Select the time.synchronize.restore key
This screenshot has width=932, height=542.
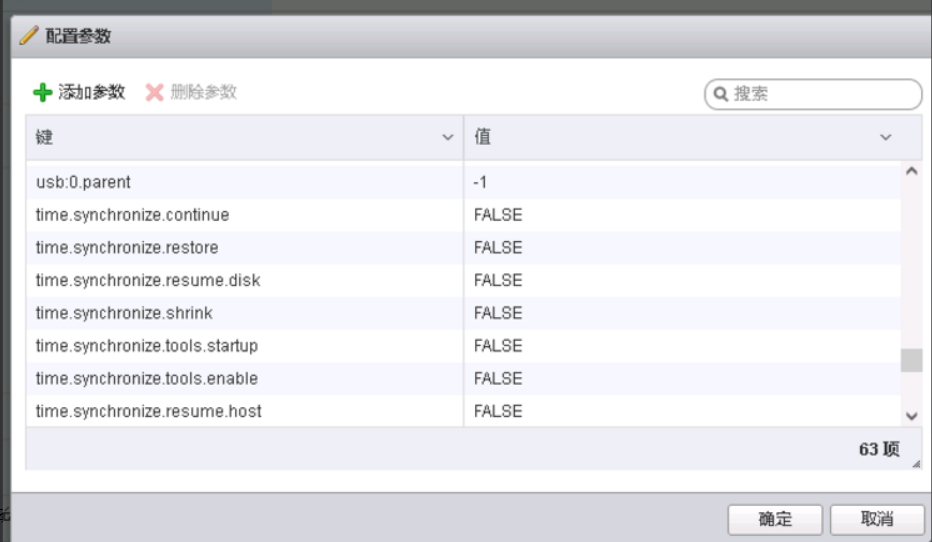127,248
